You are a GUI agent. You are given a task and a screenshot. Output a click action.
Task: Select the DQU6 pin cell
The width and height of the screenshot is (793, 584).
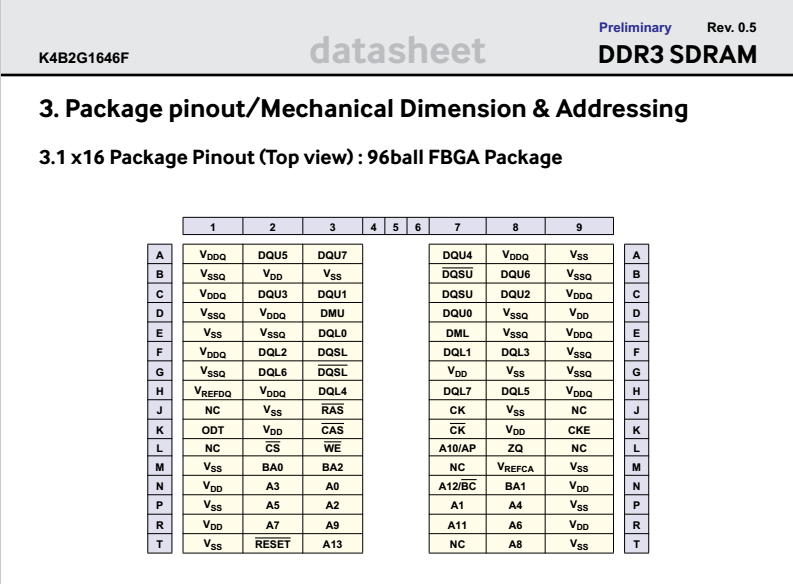[515, 274]
